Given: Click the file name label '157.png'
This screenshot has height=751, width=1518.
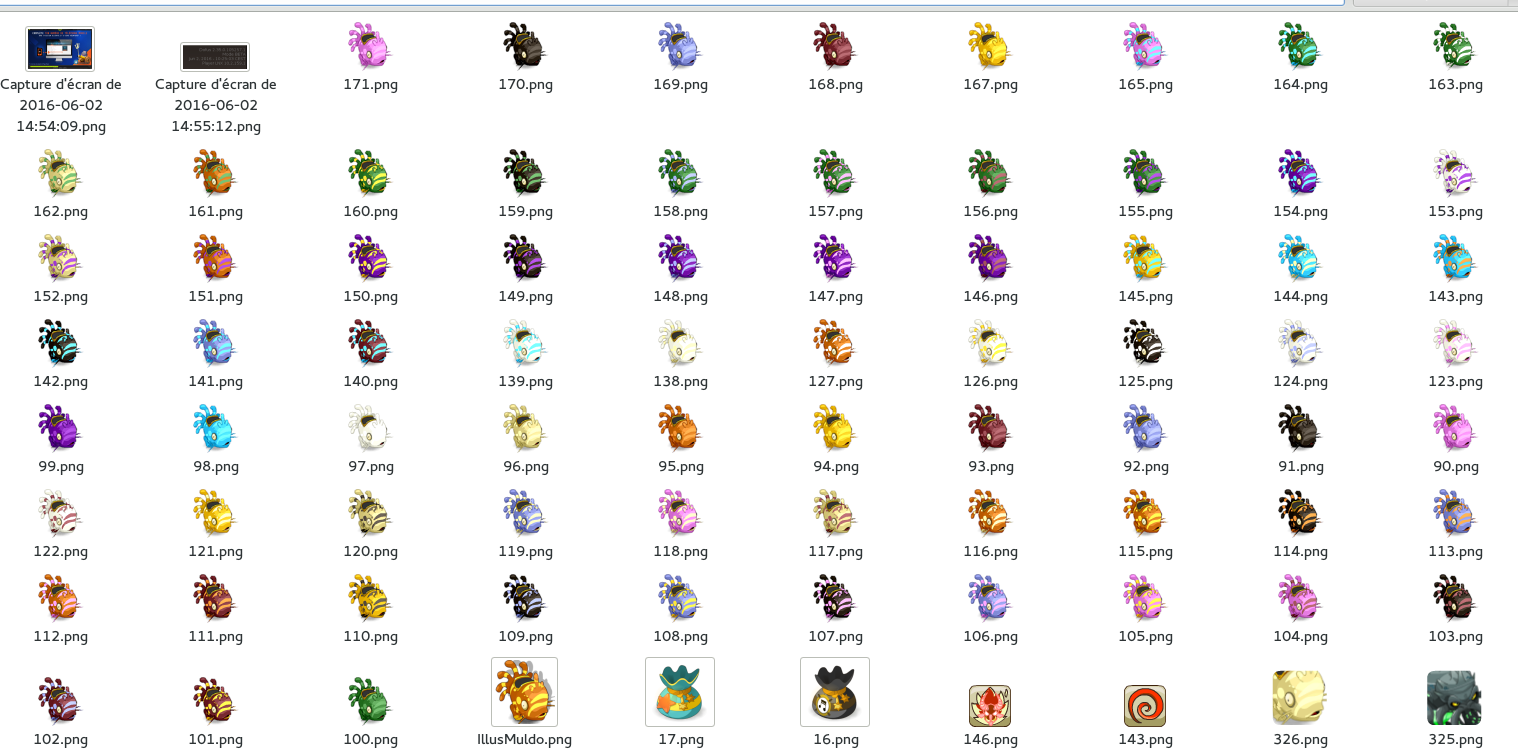Looking at the screenshot, I should pyautogui.click(x=835, y=211).
